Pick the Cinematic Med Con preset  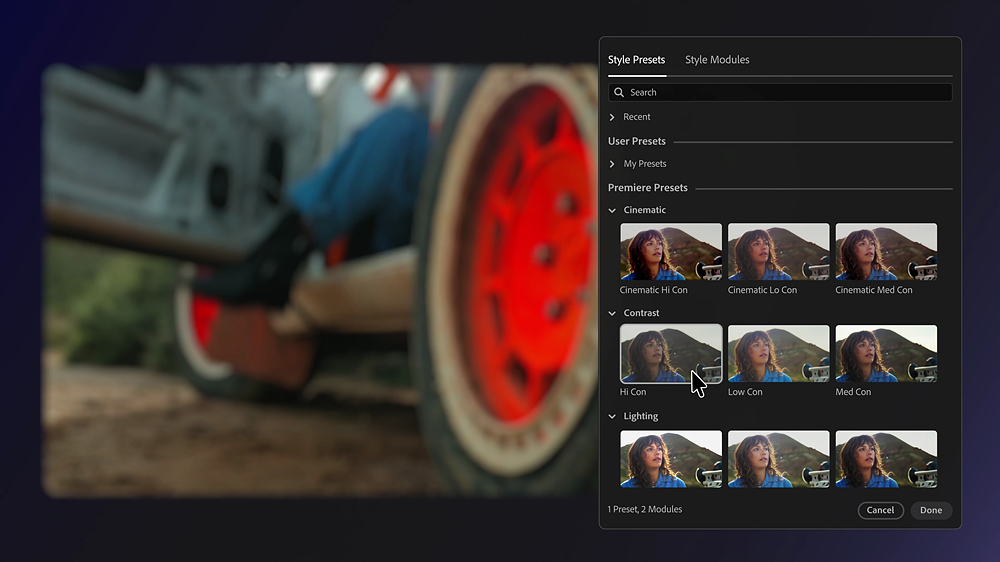(886, 251)
